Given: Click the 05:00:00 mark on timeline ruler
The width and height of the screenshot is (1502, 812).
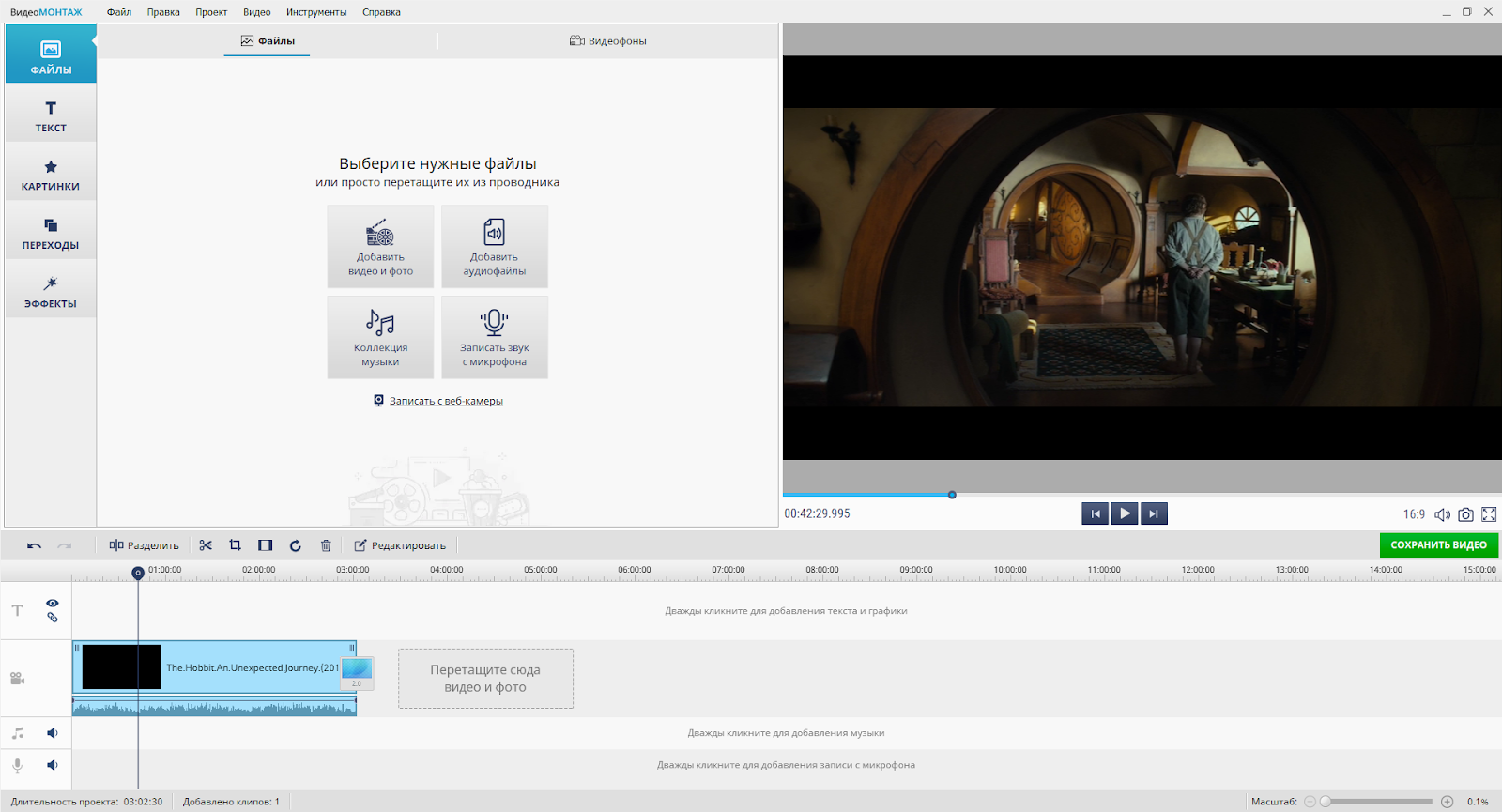Looking at the screenshot, I should (540, 570).
